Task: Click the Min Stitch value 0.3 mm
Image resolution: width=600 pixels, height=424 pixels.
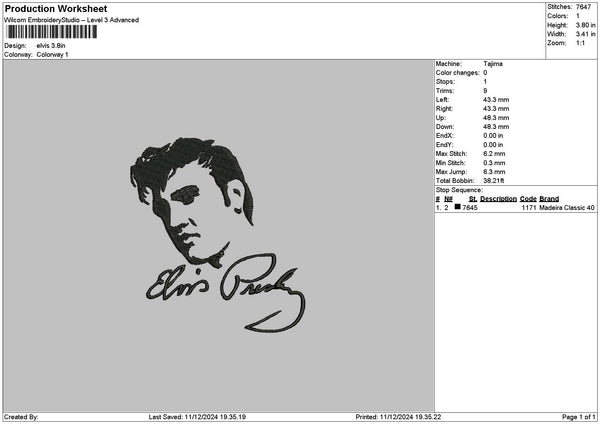Action: pyautogui.click(x=494, y=163)
